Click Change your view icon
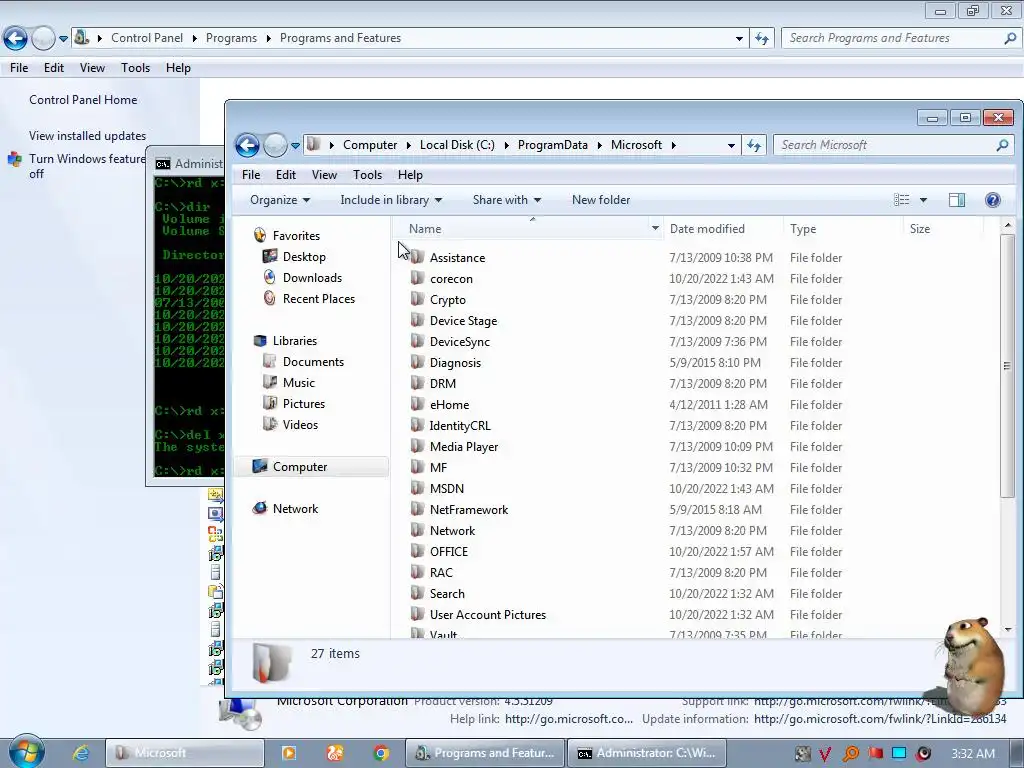The width and height of the screenshot is (1024, 768). tap(902, 200)
